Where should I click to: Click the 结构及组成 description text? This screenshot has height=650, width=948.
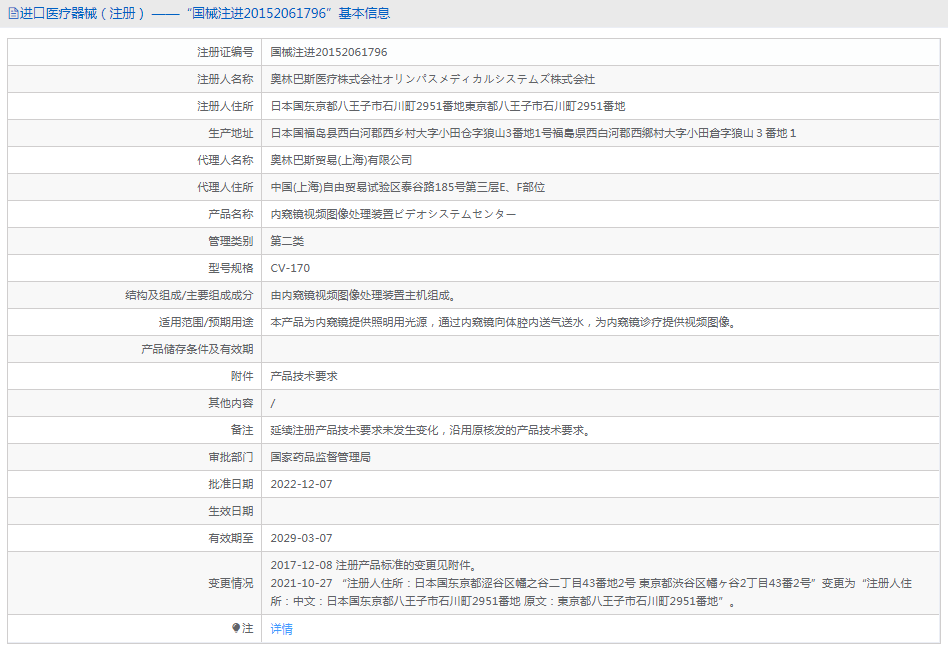click(363, 295)
